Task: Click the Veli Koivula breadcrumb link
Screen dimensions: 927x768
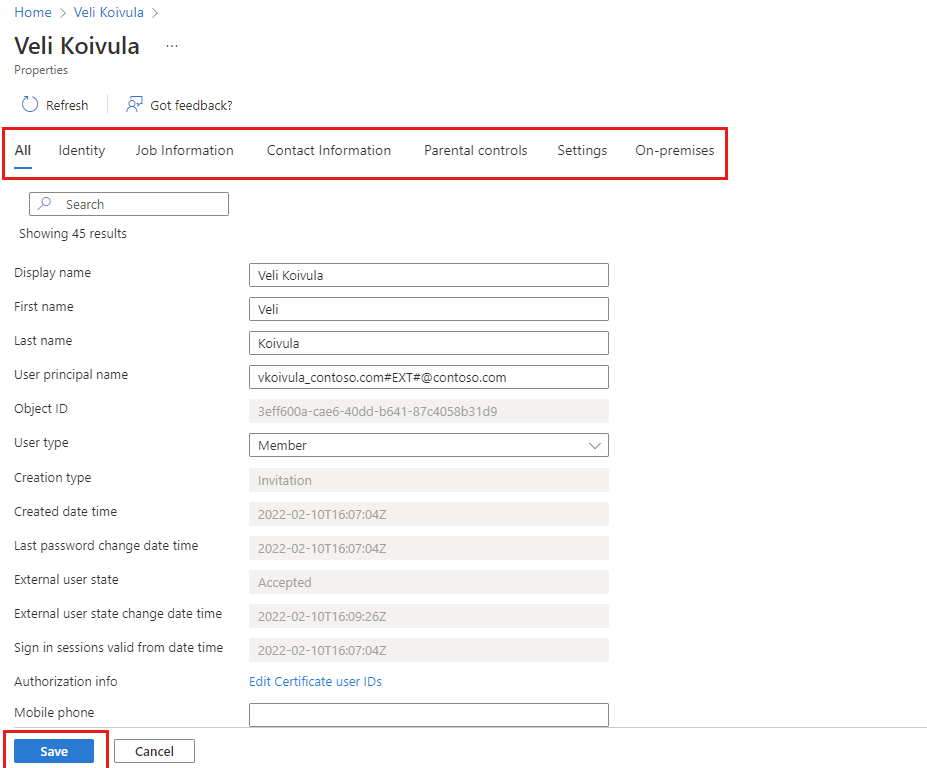Action: point(109,12)
